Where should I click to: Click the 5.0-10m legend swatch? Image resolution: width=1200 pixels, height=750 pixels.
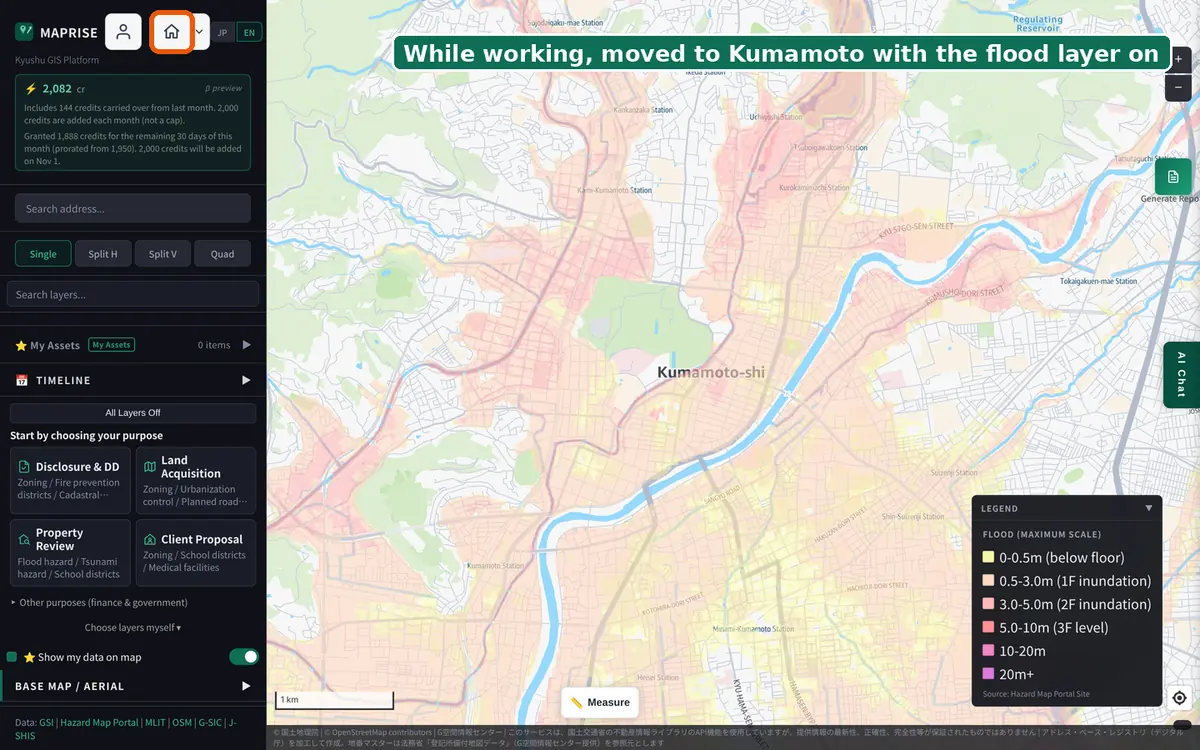988,628
